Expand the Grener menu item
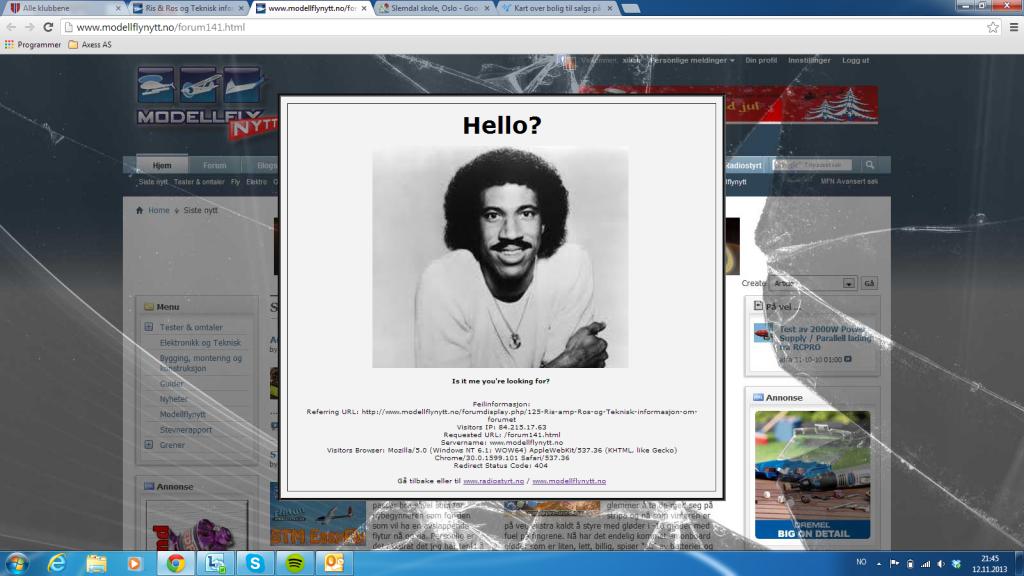 tap(149, 445)
